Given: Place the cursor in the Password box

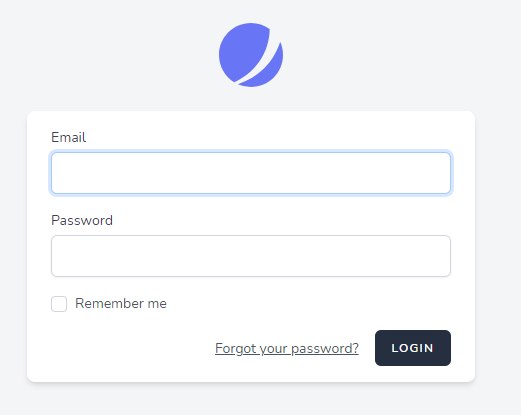Looking at the screenshot, I should [x=251, y=256].
